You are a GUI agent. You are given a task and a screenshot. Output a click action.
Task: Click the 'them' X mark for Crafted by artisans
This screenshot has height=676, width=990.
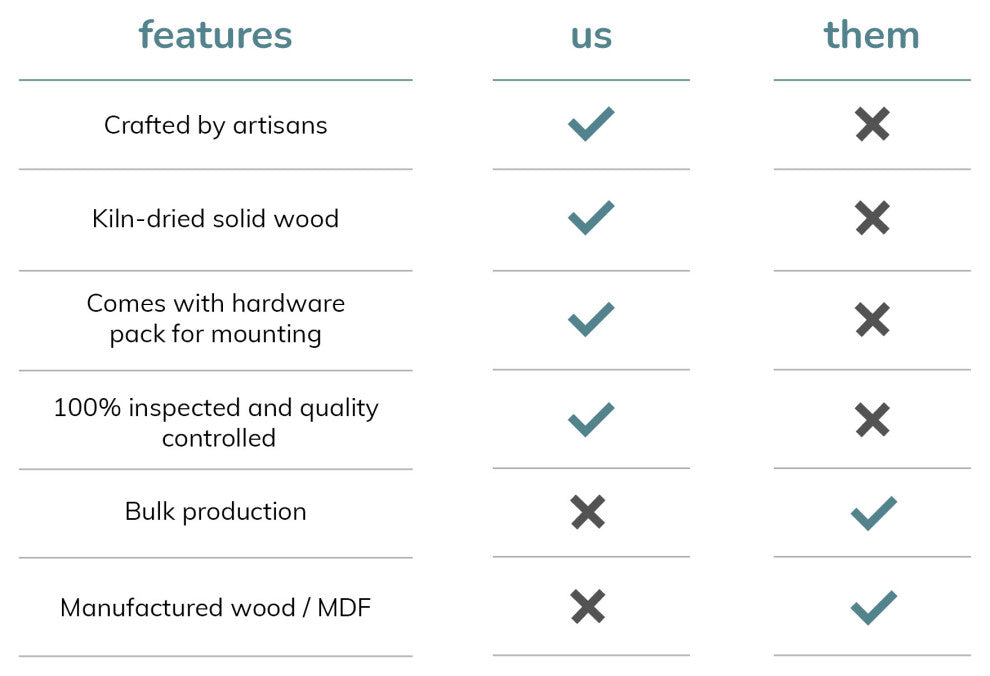[873, 124]
